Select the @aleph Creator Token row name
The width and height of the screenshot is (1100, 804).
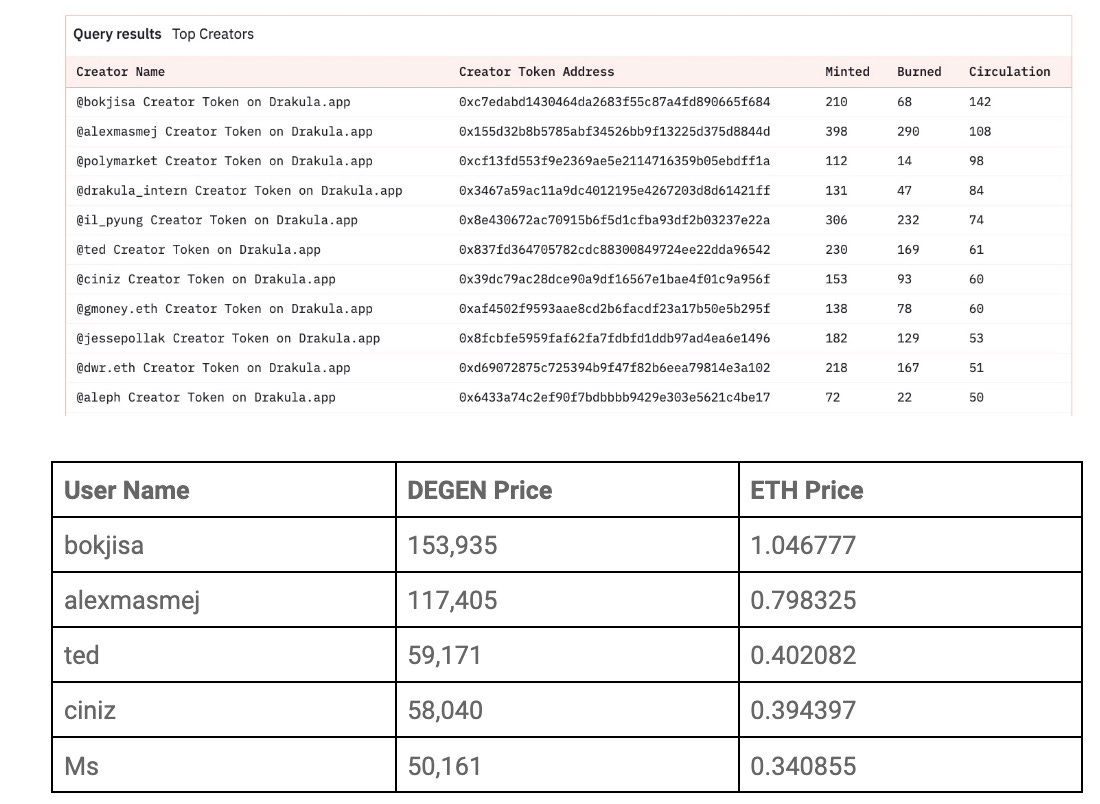pyautogui.click(x=206, y=397)
